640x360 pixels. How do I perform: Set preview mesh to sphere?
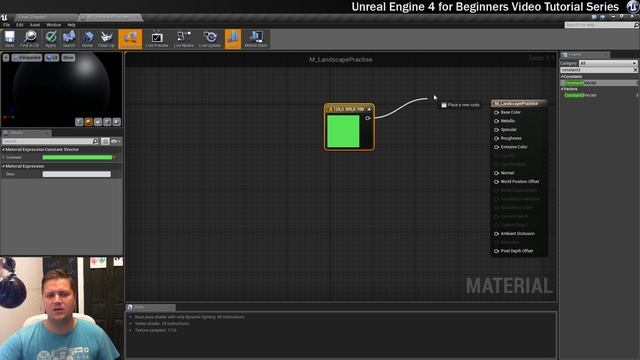(x=89, y=122)
